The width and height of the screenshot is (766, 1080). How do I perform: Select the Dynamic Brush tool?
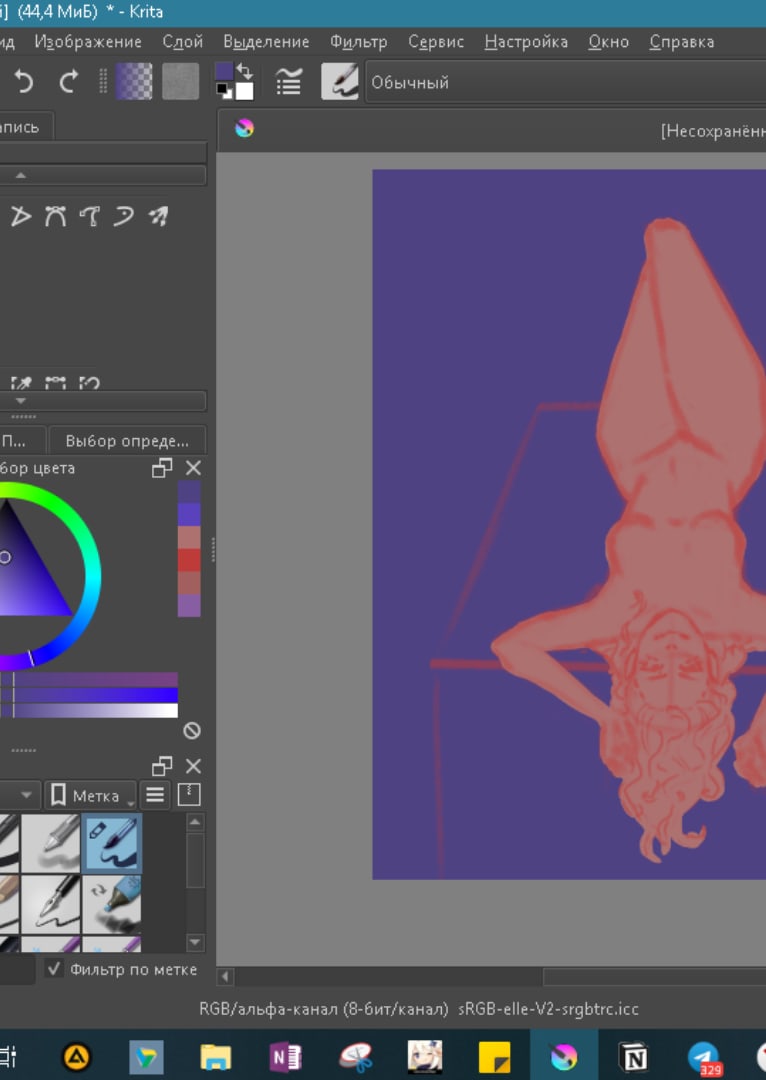(123, 216)
